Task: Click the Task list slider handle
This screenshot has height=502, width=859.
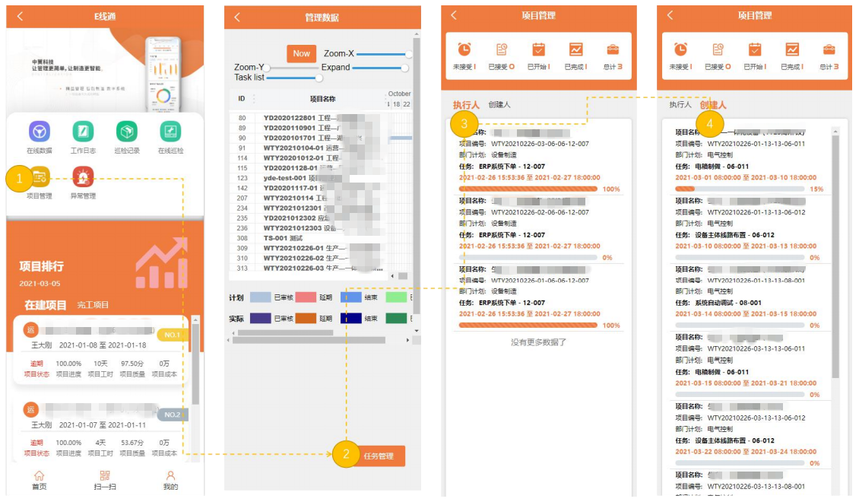Action: tap(318, 77)
